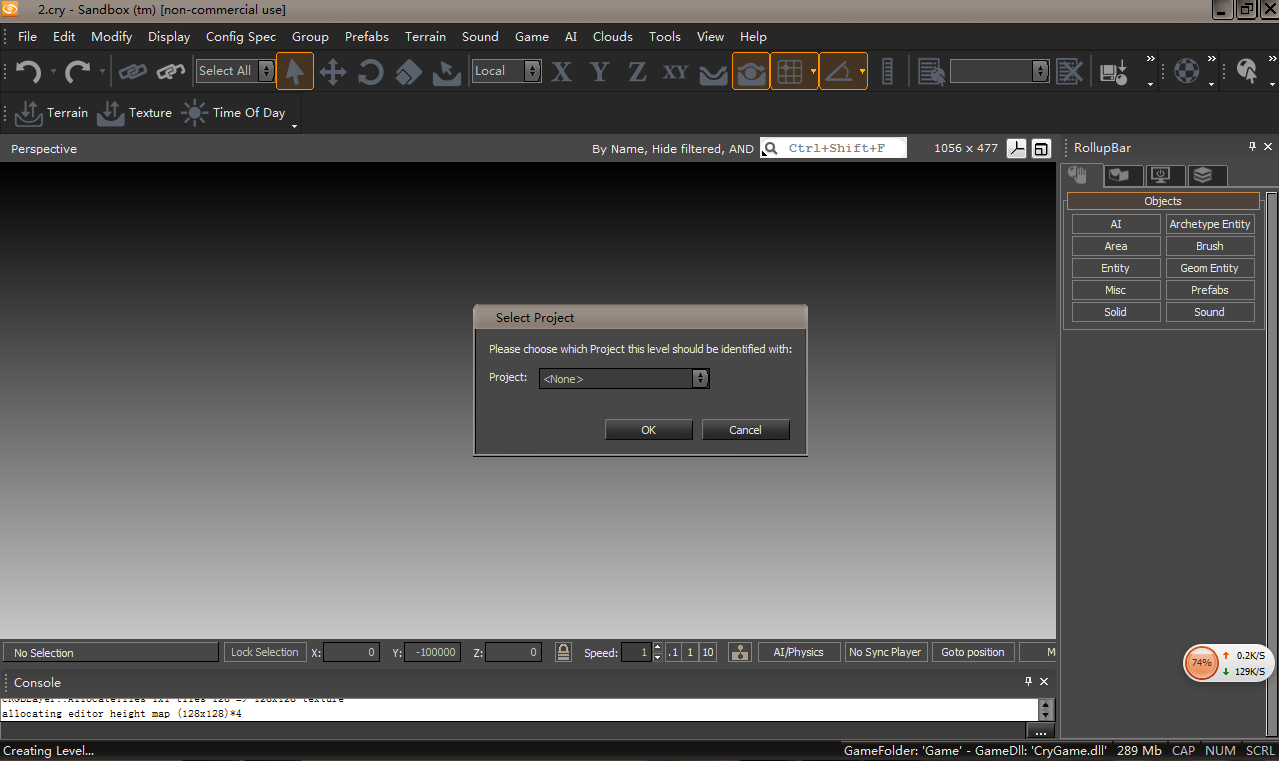This screenshot has width=1279, height=761.
Task: Open the Config Spec menu
Action: (241, 37)
